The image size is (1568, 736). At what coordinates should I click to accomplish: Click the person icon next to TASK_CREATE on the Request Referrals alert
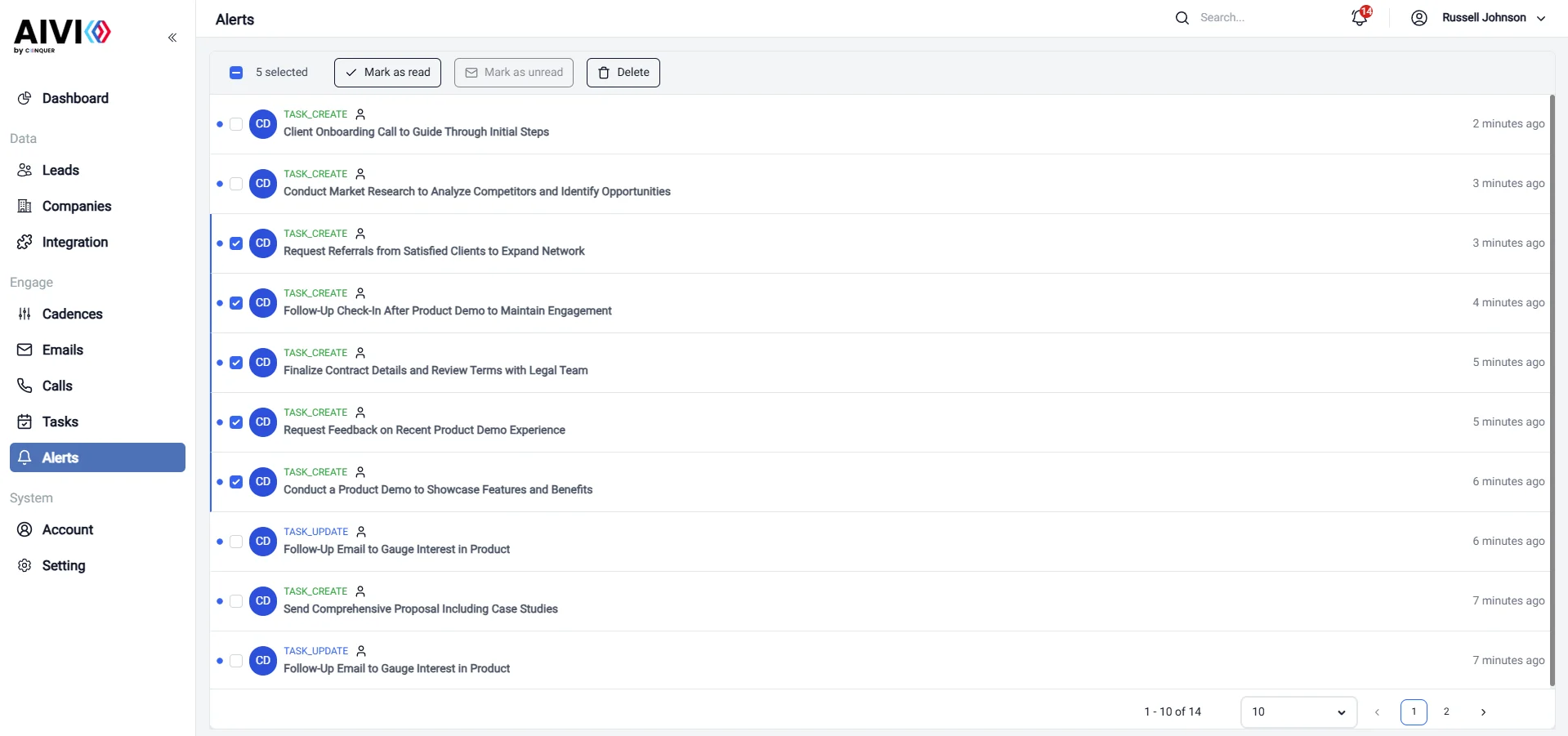click(360, 234)
